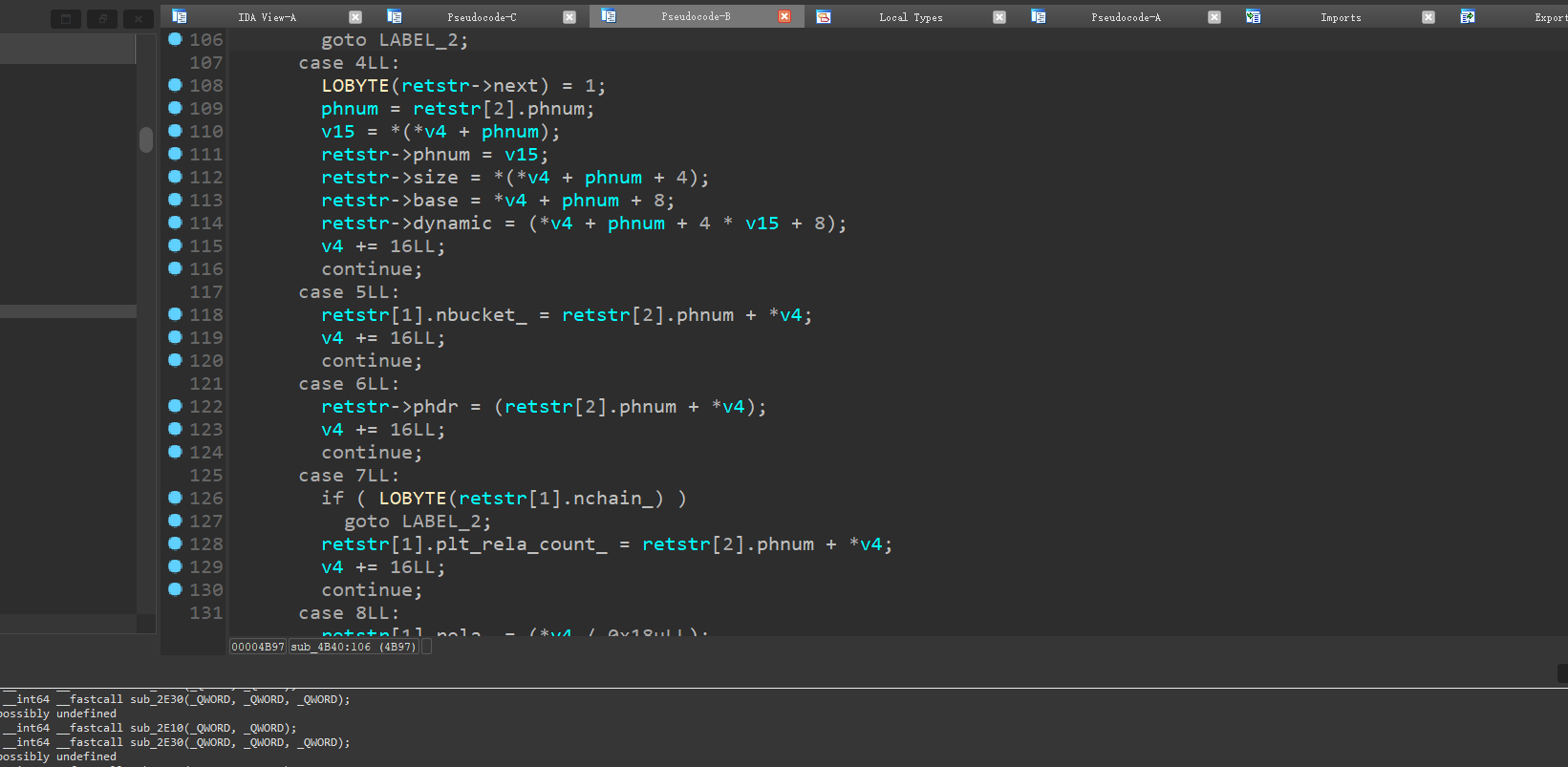Select the Pseudocode-B tab

click(x=696, y=17)
